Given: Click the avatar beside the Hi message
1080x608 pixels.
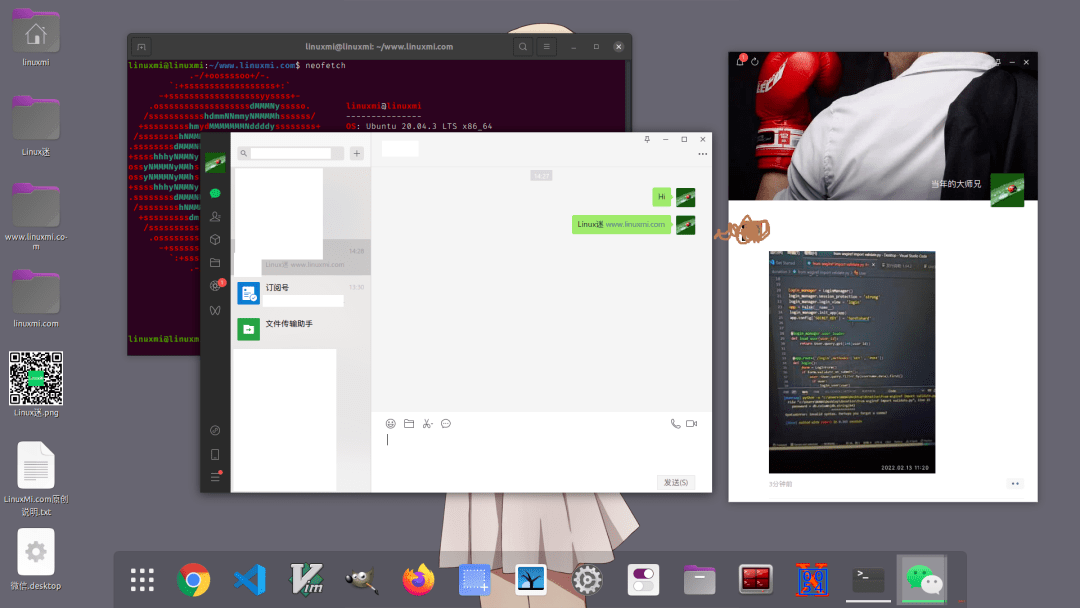Looking at the screenshot, I should (685, 197).
